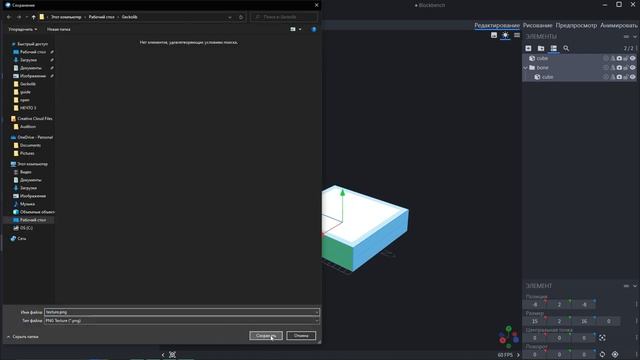Go forward in the save dialog

(19, 17)
